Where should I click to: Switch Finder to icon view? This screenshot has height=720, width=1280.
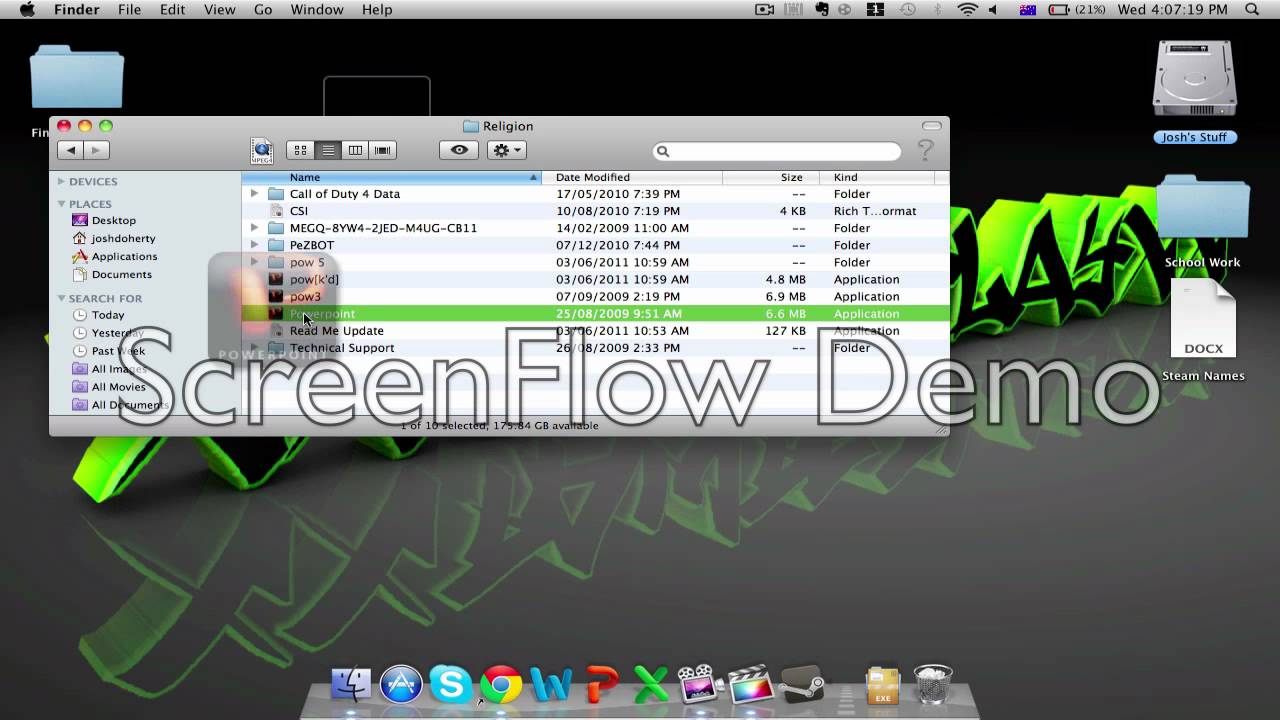pos(300,150)
